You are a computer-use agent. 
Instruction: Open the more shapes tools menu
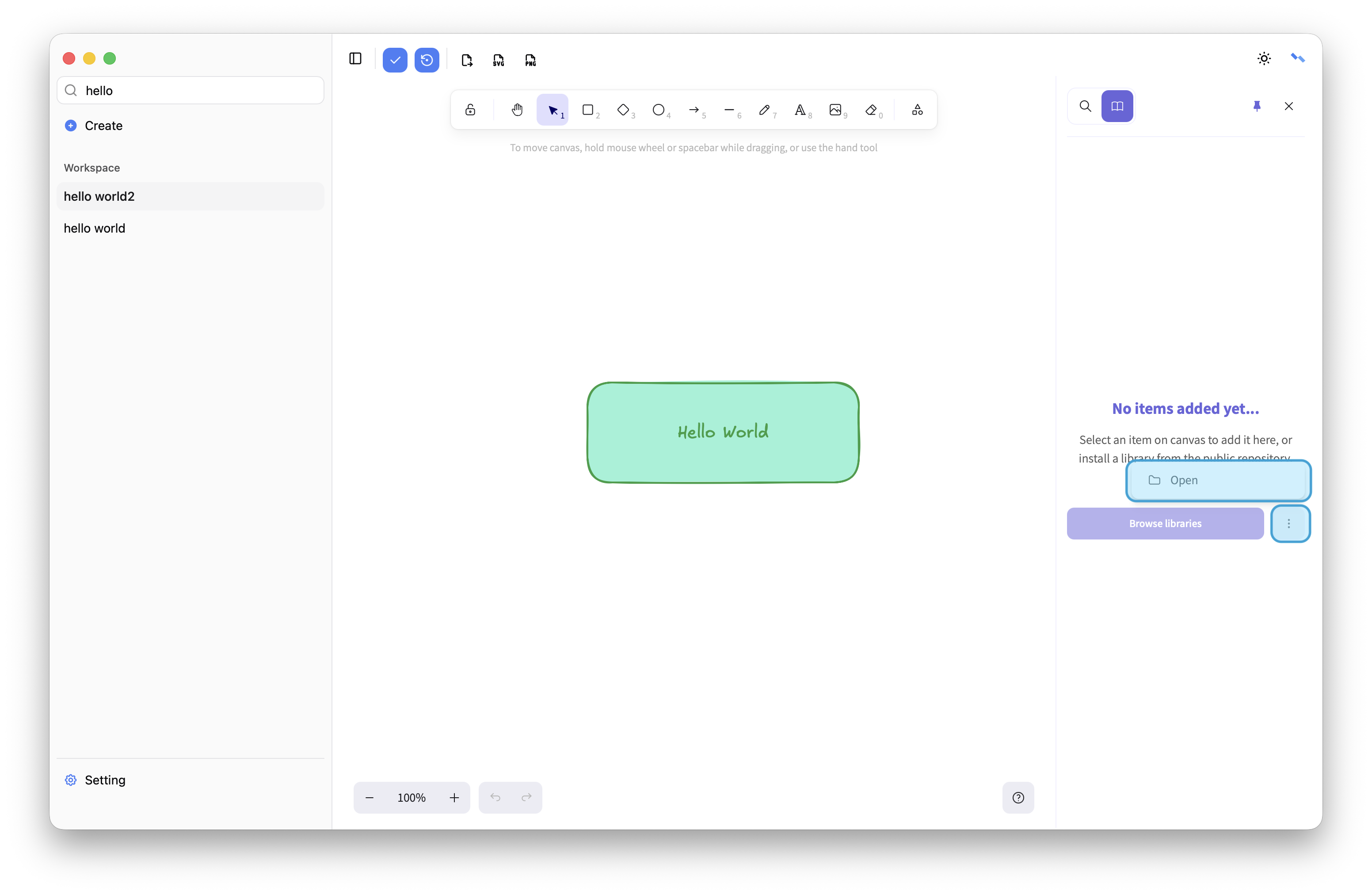point(917,110)
